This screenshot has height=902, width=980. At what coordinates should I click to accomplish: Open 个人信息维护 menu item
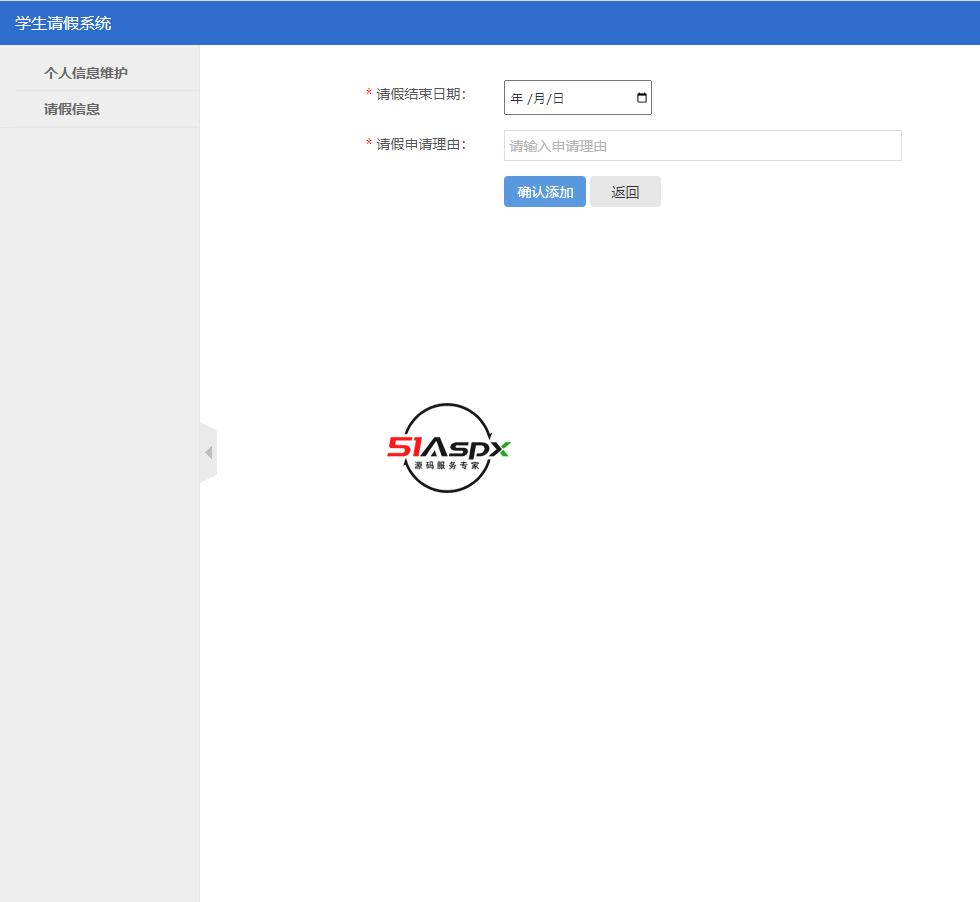coord(86,73)
